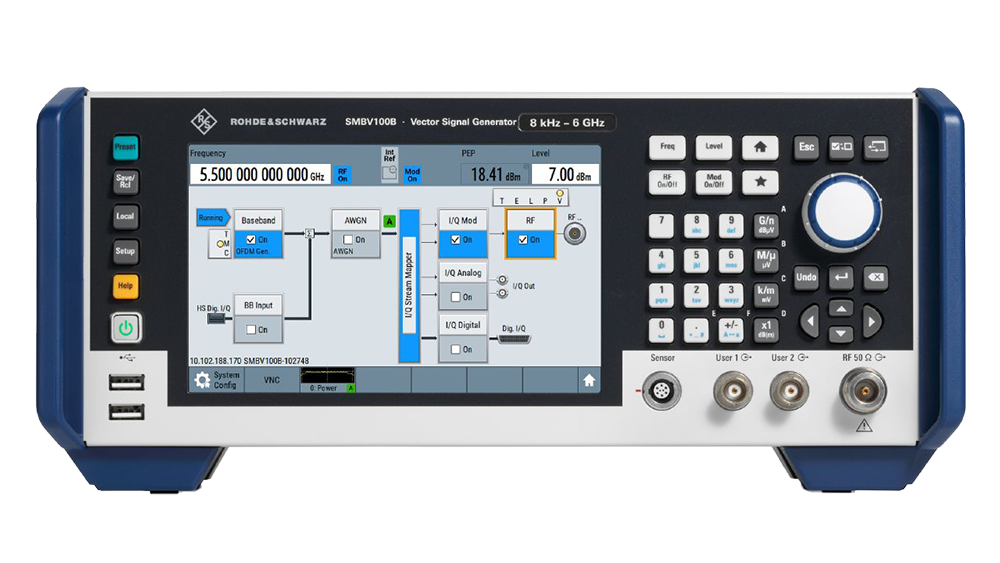Open System Config gear menu
This screenshot has width=1000, height=563.
click(217, 380)
